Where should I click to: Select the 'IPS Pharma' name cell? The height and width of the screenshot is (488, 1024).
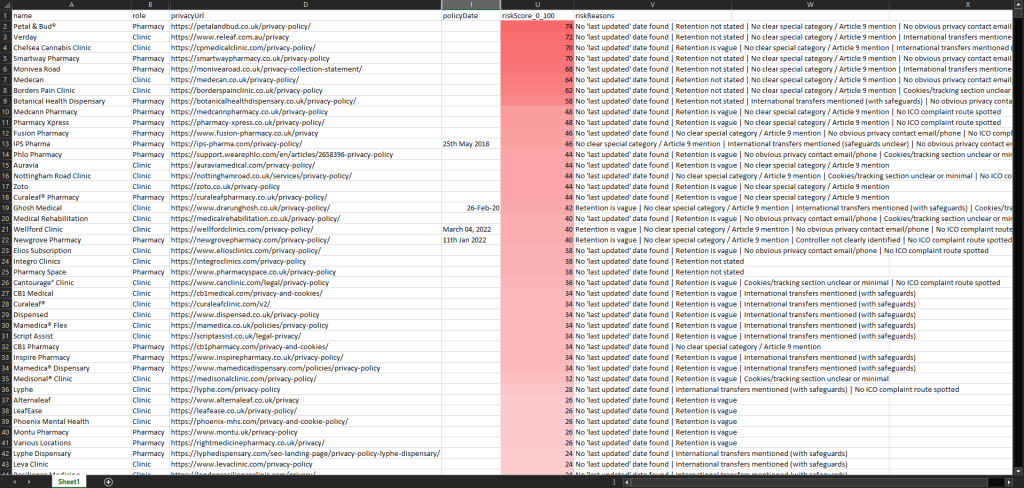pos(71,144)
